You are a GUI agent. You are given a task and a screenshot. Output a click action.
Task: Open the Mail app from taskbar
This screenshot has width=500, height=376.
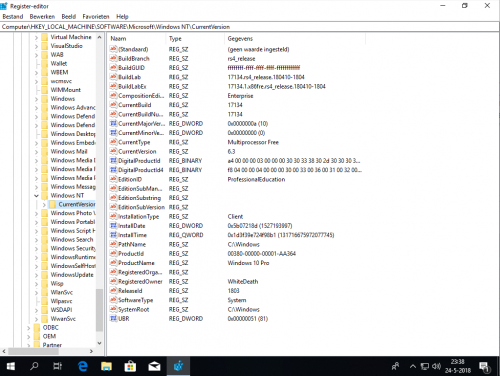(x=154, y=366)
